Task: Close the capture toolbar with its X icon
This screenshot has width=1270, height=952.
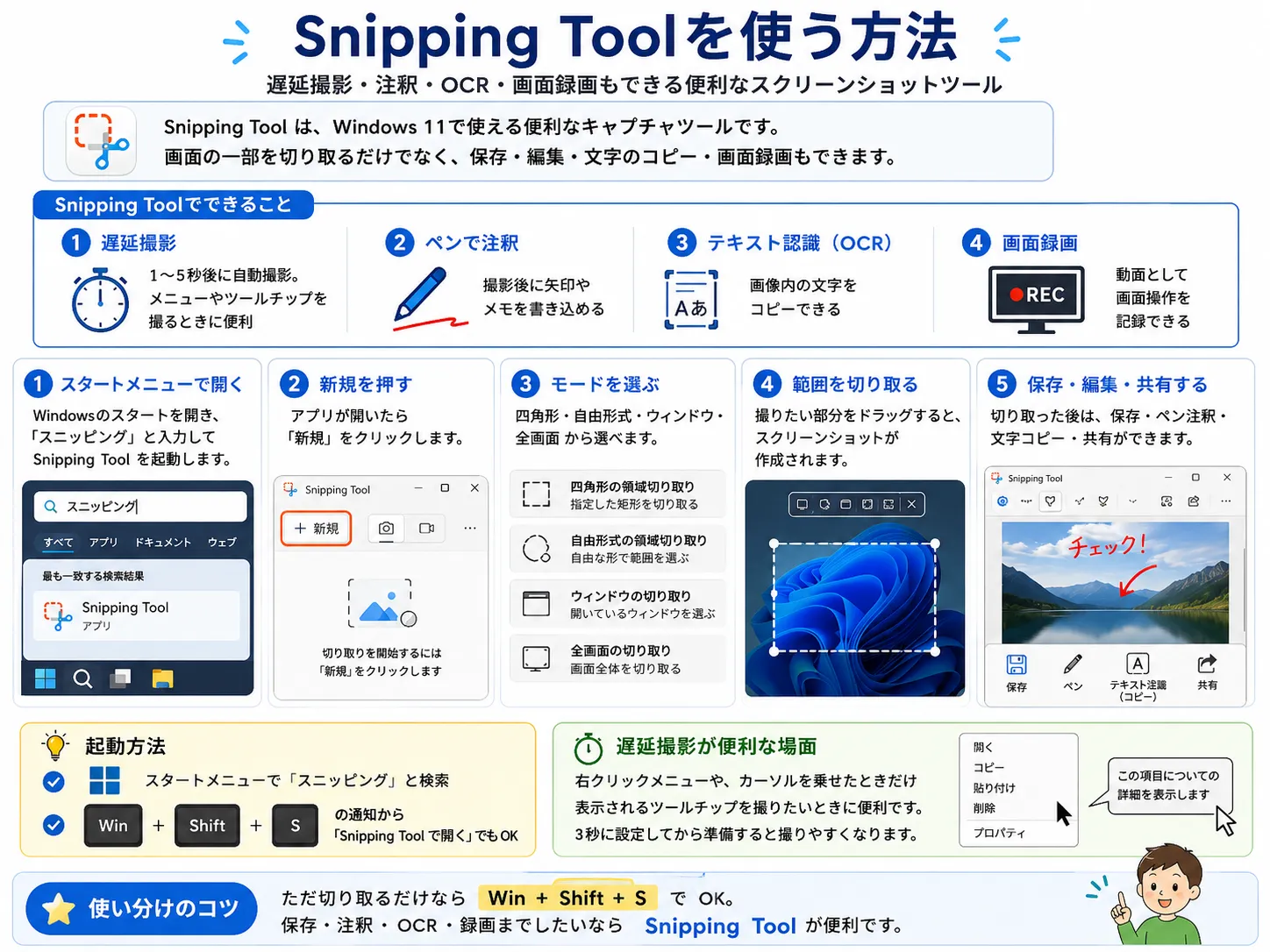Action: coord(911,504)
